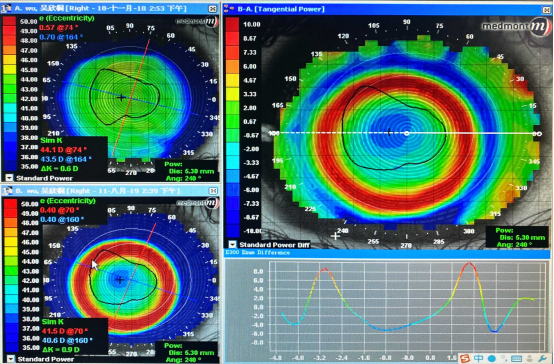
Task: Click the ΔK = 0.9 D value
Action: pos(60,350)
